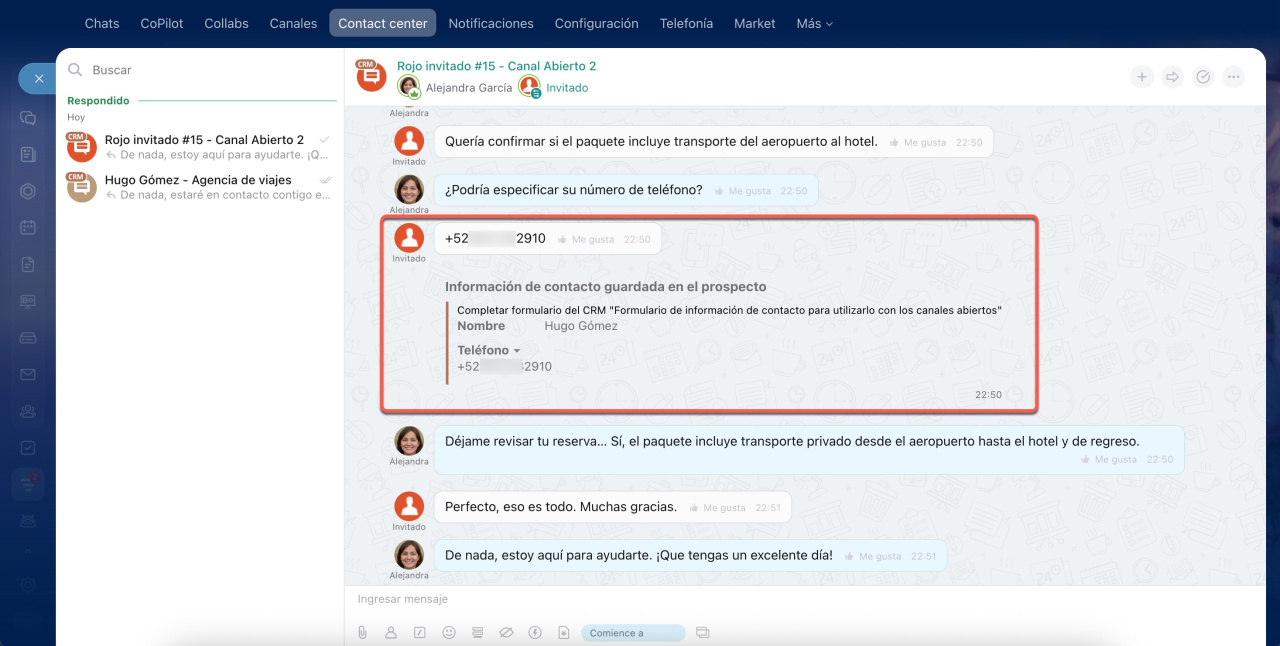
Task: Open Rojo invitado #15 chat title link
Action: 496,66
